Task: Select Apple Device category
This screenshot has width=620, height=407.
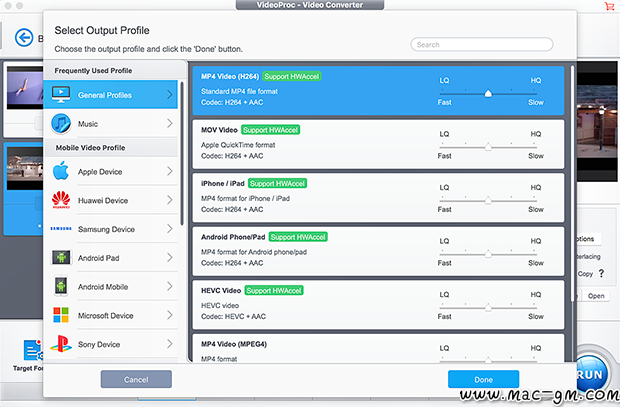Action: (x=110, y=171)
